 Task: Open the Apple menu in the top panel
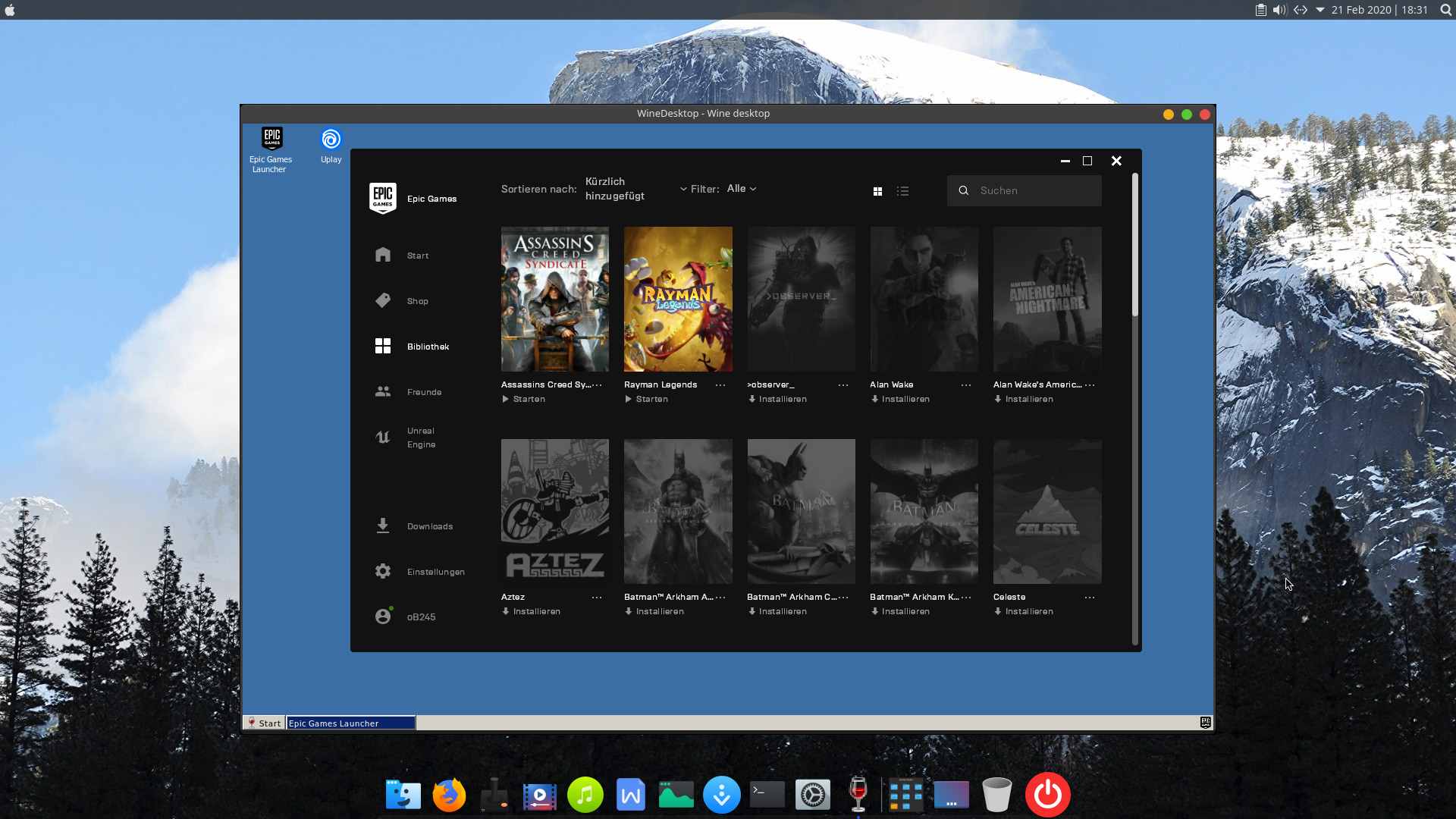pos(10,10)
